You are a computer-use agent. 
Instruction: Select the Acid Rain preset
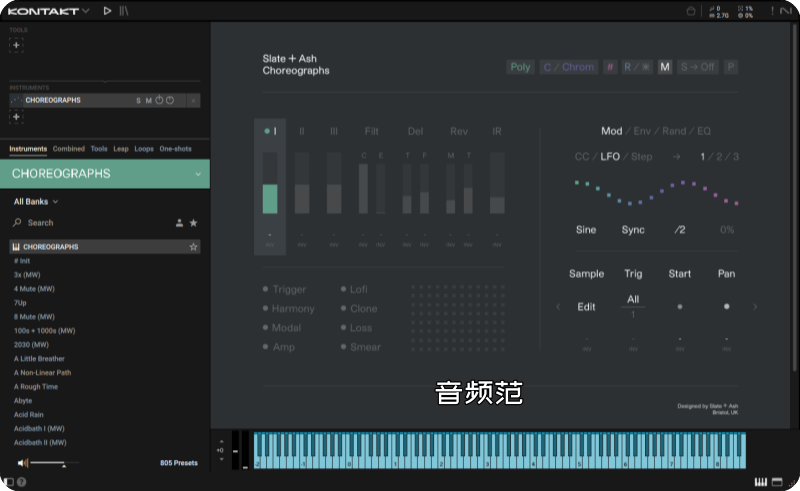tap(29, 414)
